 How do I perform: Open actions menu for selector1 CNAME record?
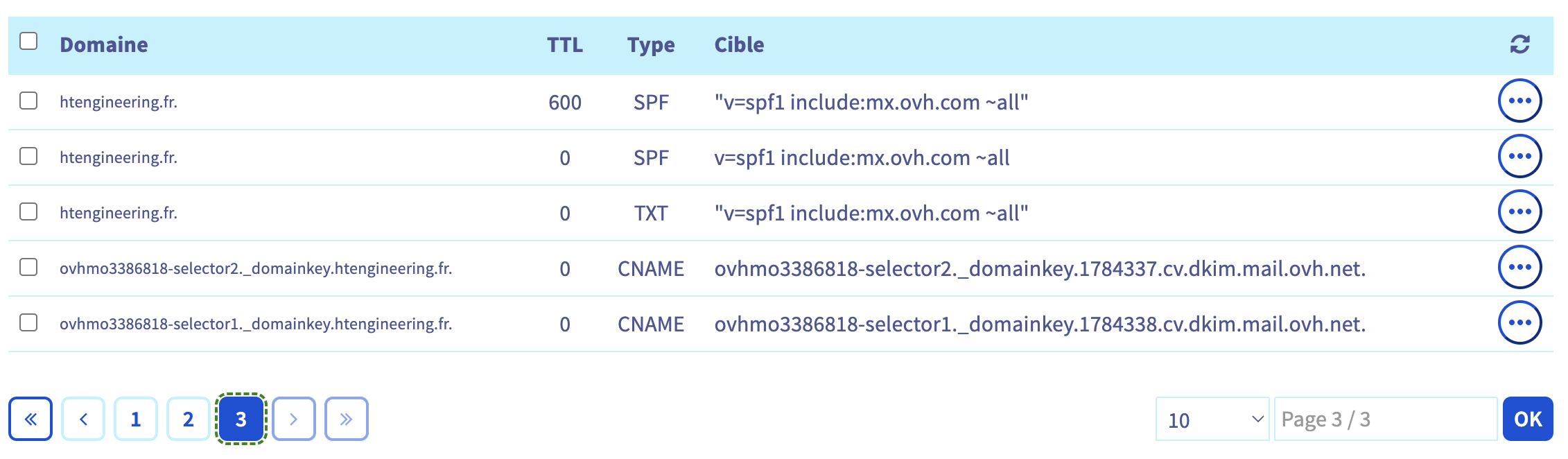pyautogui.click(x=1519, y=322)
